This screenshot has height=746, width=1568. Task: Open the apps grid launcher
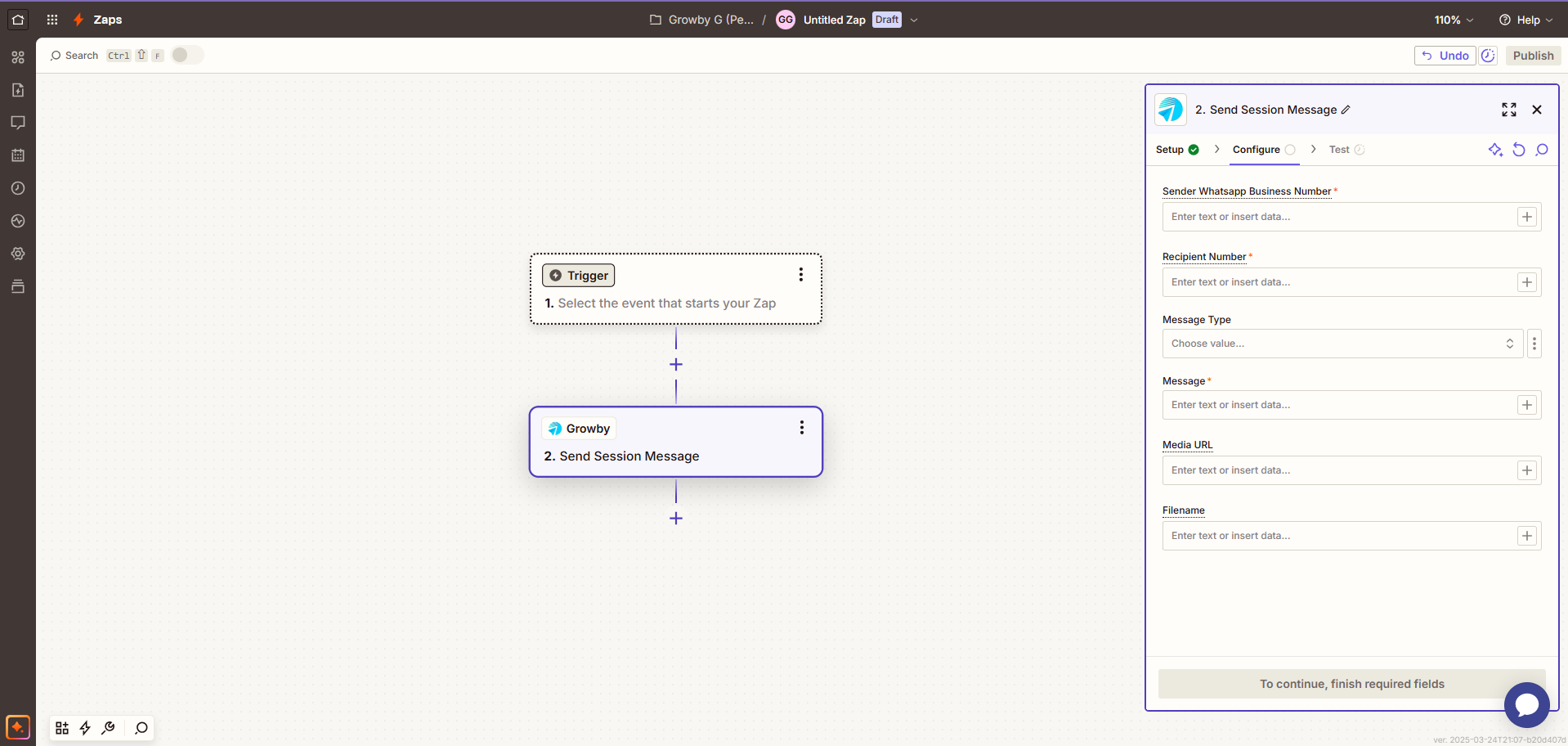(x=52, y=20)
